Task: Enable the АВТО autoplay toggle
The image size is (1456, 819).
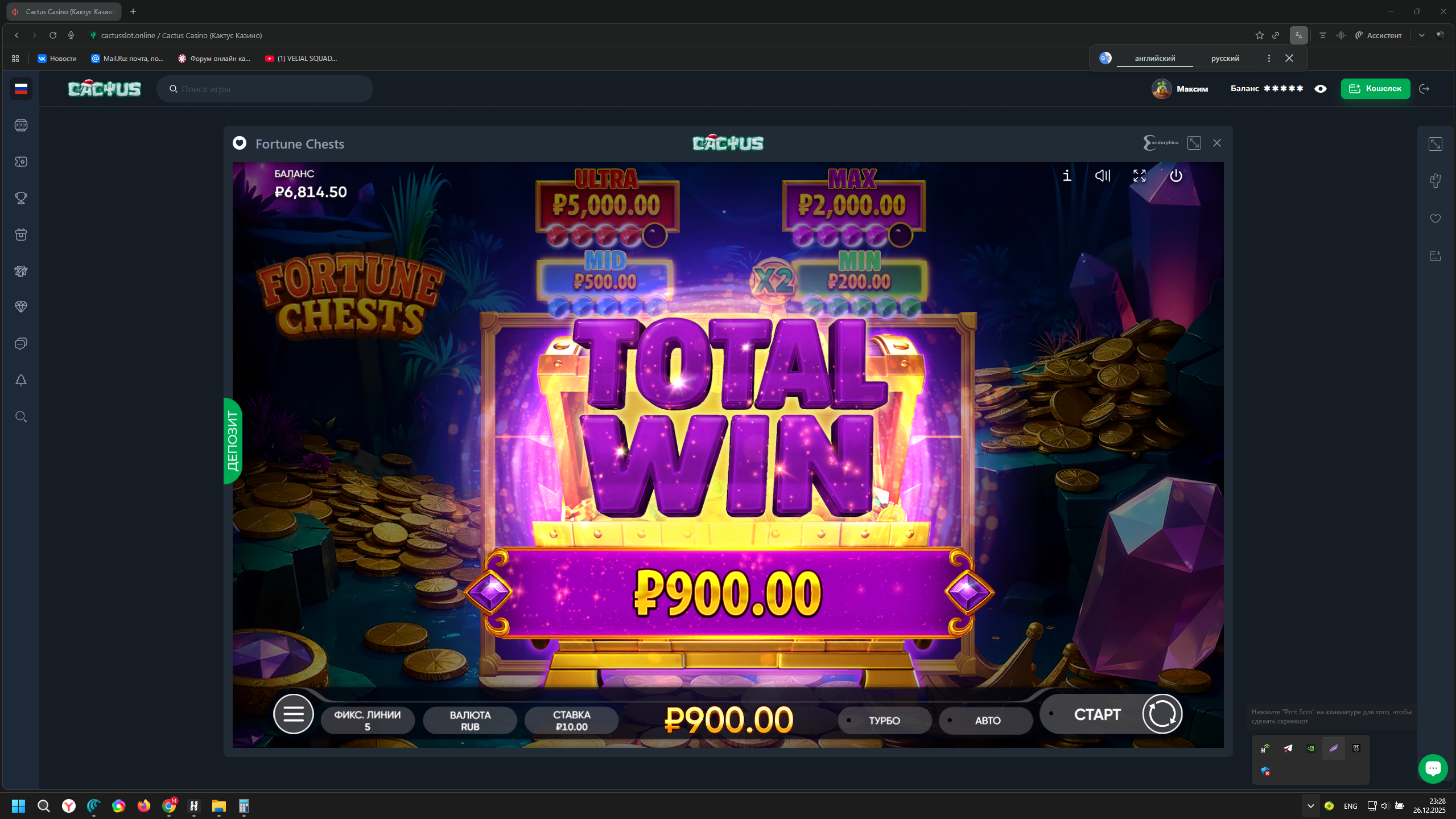Action: [986, 721]
